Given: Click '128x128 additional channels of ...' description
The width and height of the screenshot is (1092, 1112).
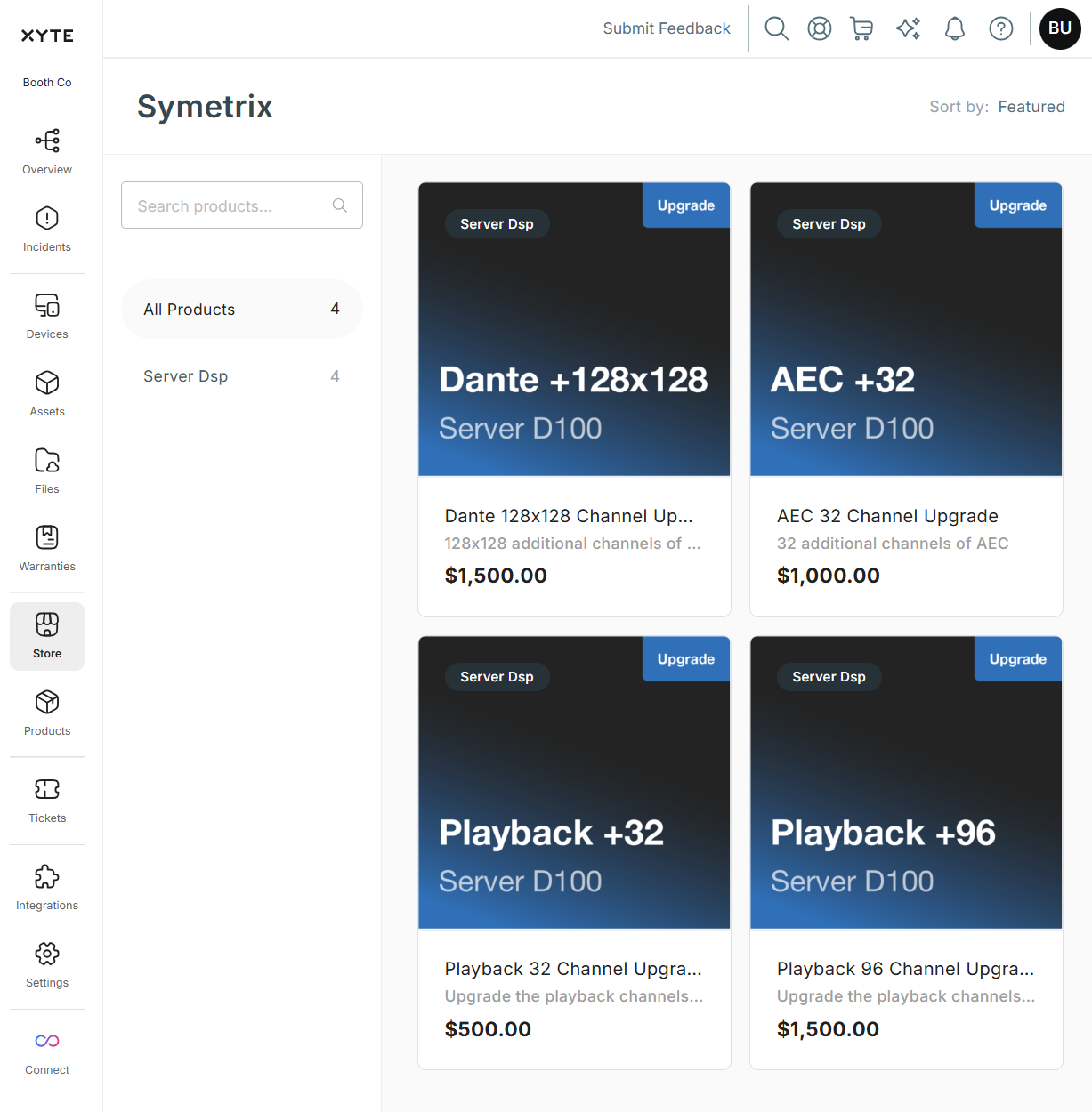Looking at the screenshot, I should click(x=572, y=544).
